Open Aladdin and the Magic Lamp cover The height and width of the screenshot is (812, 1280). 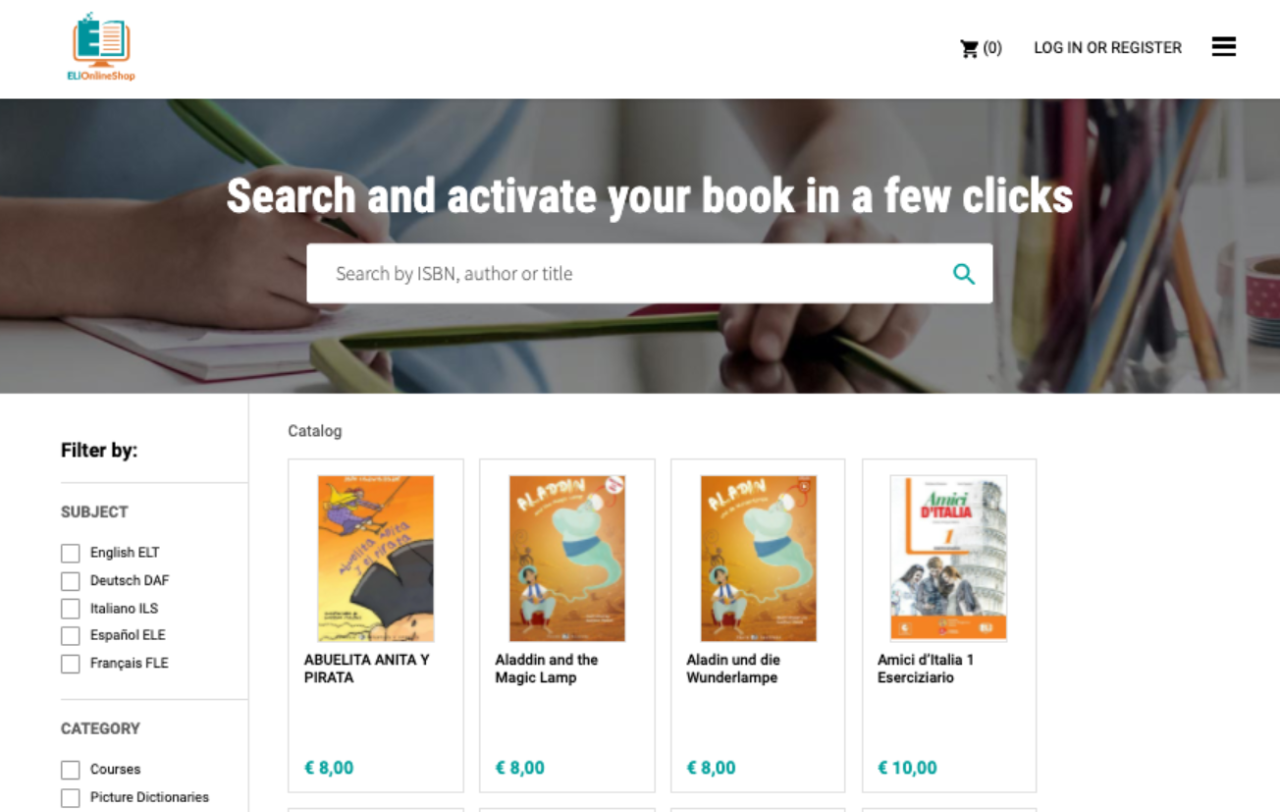(x=567, y=558)
